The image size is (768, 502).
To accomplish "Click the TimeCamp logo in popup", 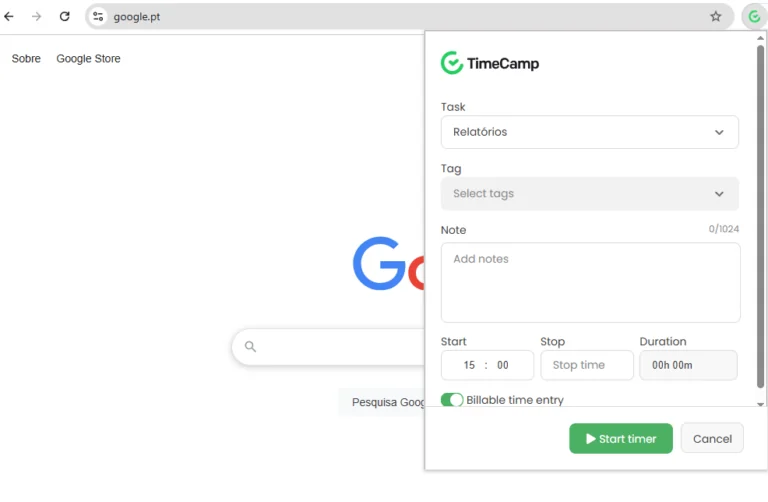I will click(x=490, y=63).
